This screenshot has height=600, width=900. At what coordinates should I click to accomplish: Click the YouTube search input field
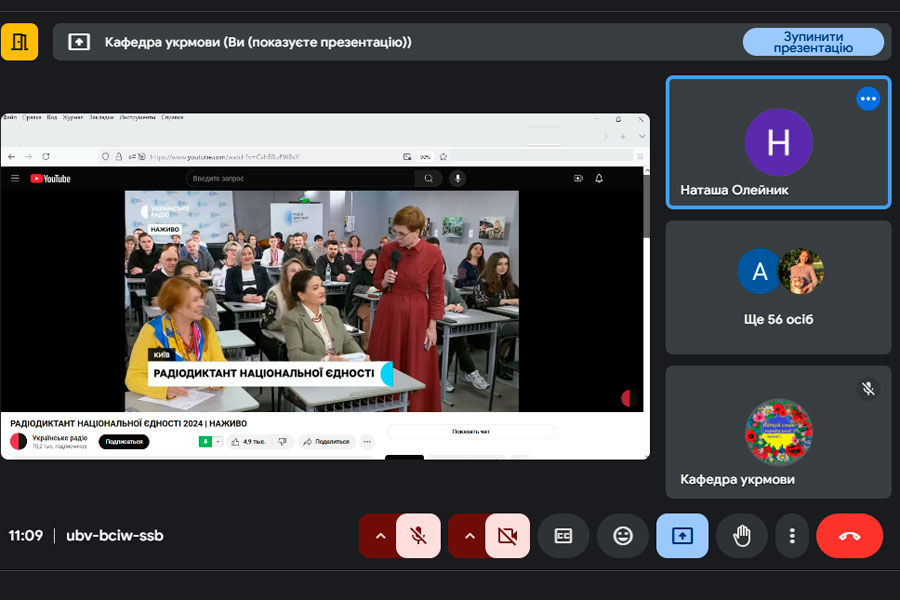300,179
